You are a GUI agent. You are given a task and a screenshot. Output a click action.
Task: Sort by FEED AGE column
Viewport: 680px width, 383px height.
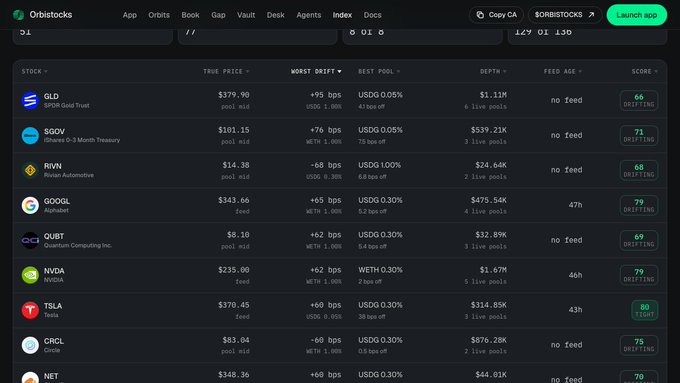563,71
